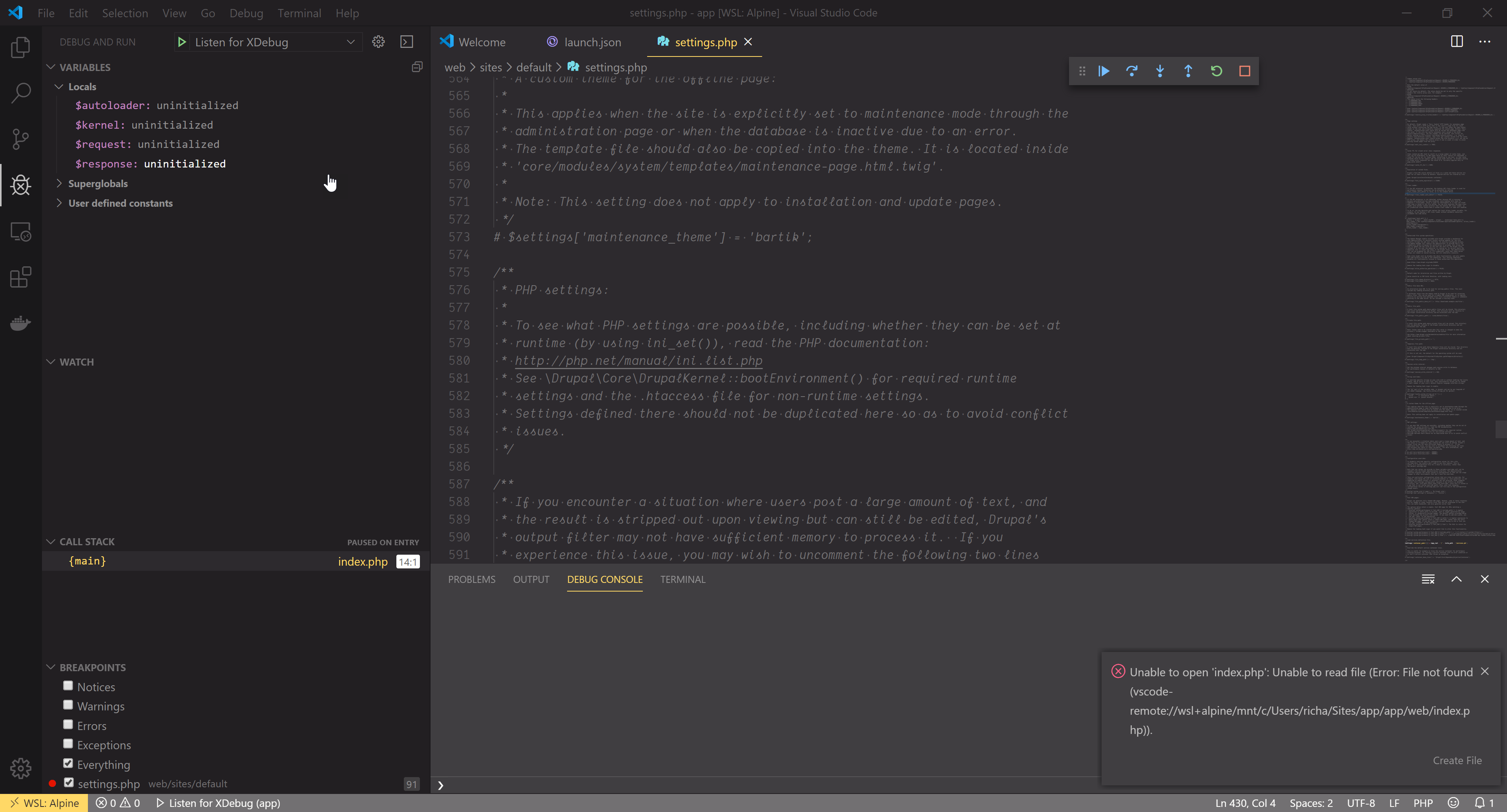This screenshot has height=812, width=1507.
Task: Close the settings.php tab
Action: click(x=748, y=42)
